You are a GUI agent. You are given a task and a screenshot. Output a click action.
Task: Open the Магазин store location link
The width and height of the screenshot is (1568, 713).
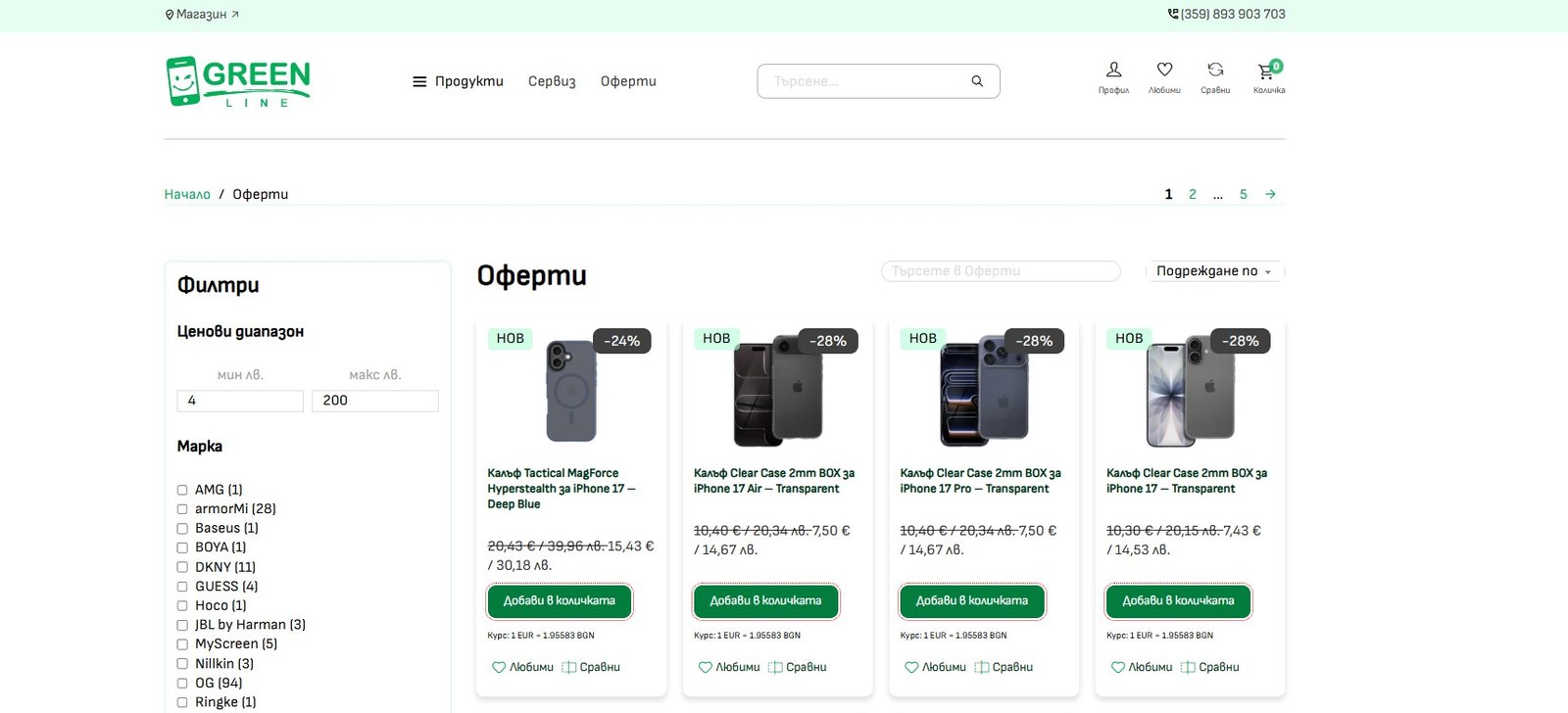pos(202,15)
